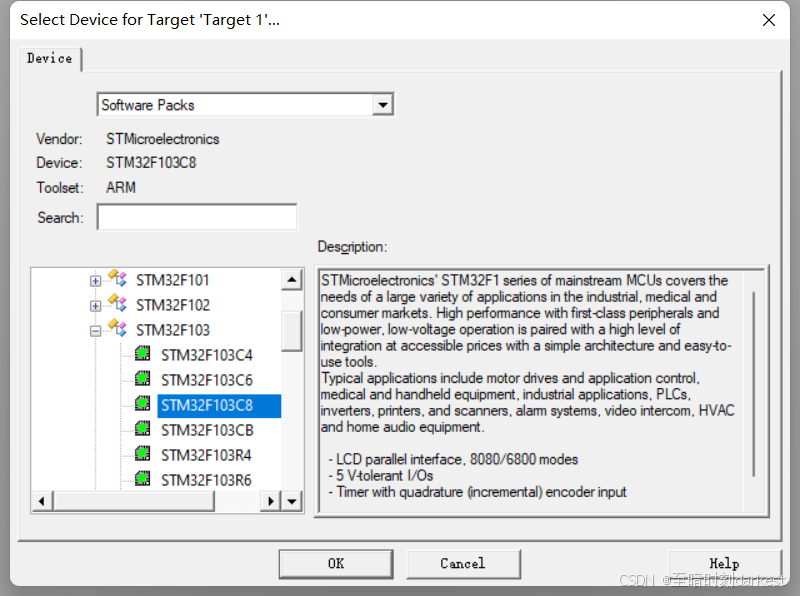This screenshot has height=596, width=800.
Task: Collapse the STM32F103 tree node
Action: [x=95, y=331]
